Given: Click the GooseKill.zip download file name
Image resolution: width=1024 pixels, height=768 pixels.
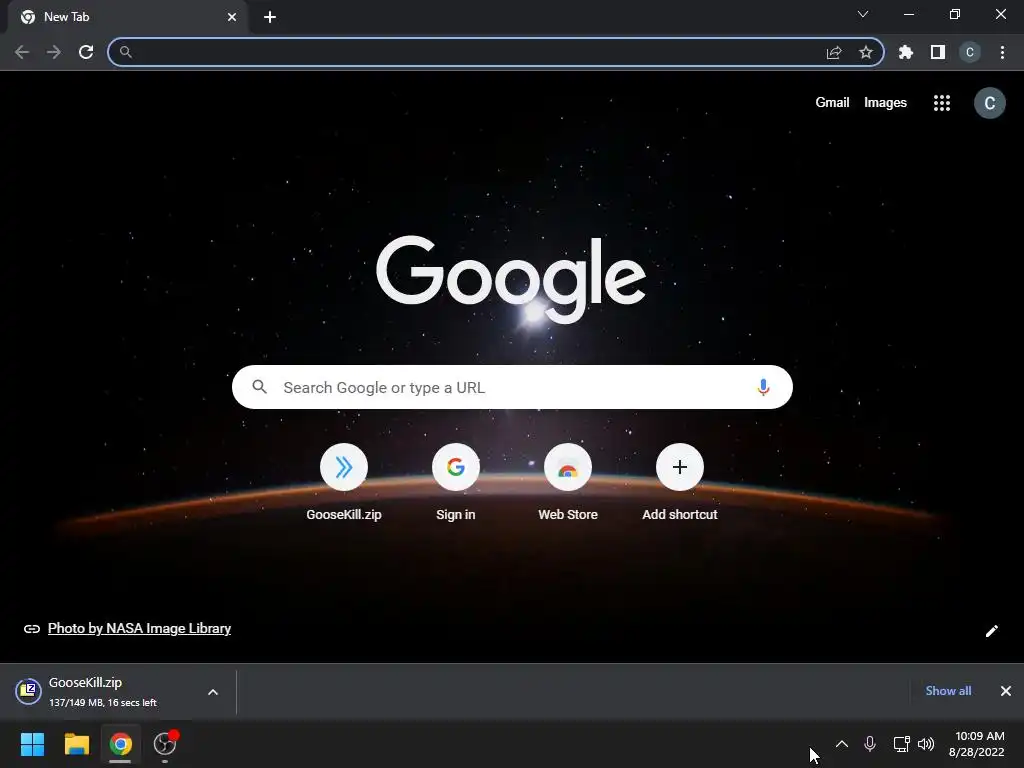Looking at the screenshot, I should pos(86,682).
